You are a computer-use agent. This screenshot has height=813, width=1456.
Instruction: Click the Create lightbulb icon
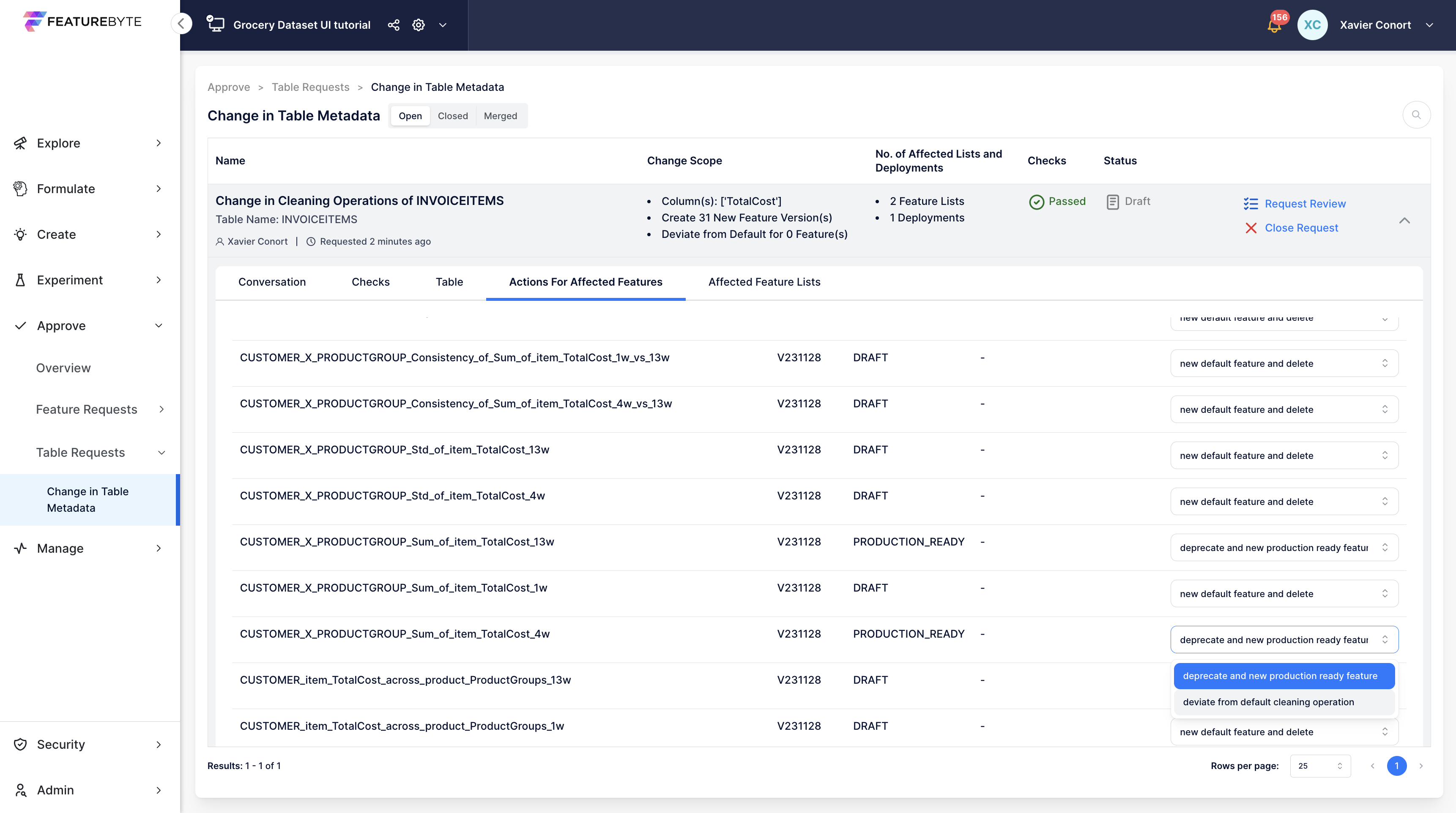(20, 235)
